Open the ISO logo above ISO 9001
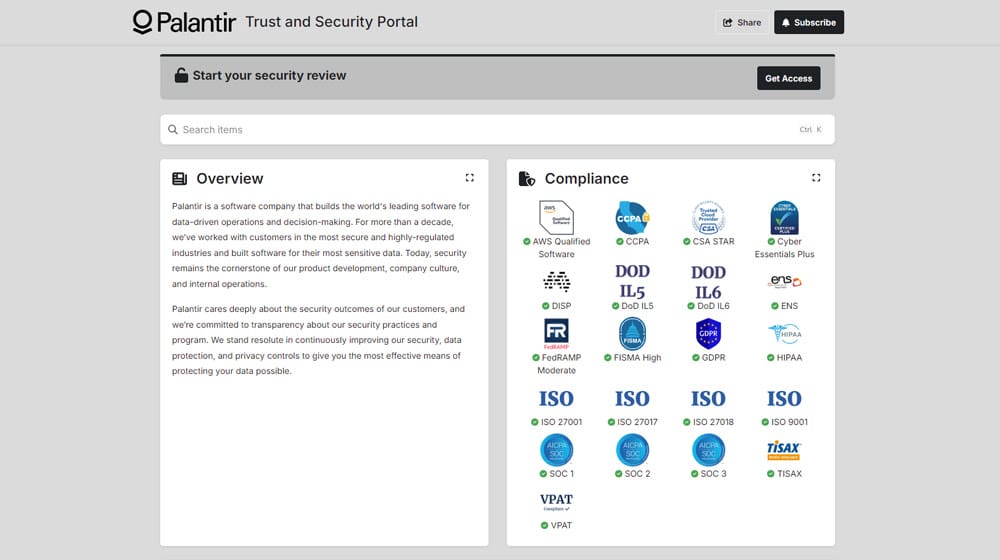 coord(784,399)
